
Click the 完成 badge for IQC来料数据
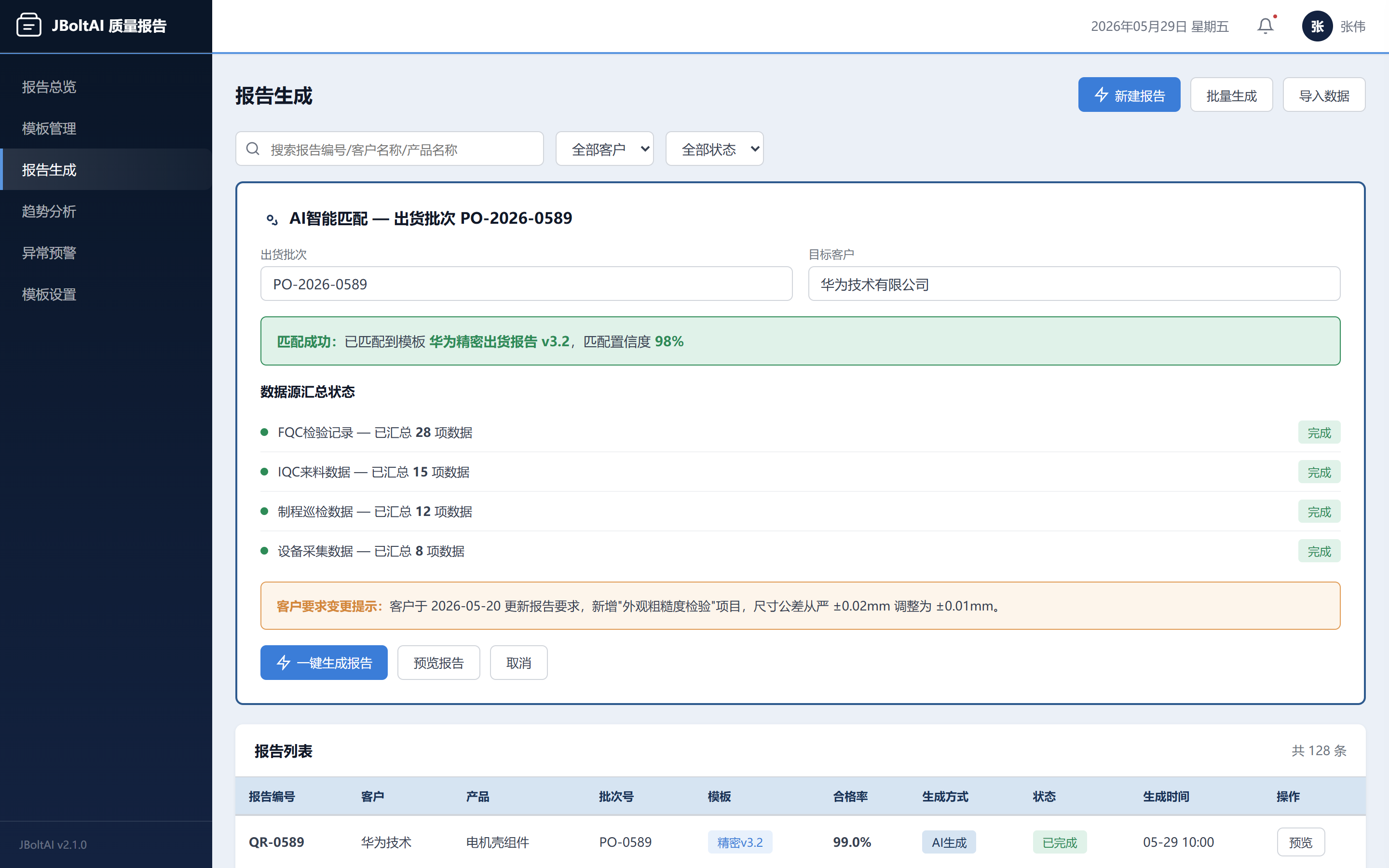(x=1319, y=472)
